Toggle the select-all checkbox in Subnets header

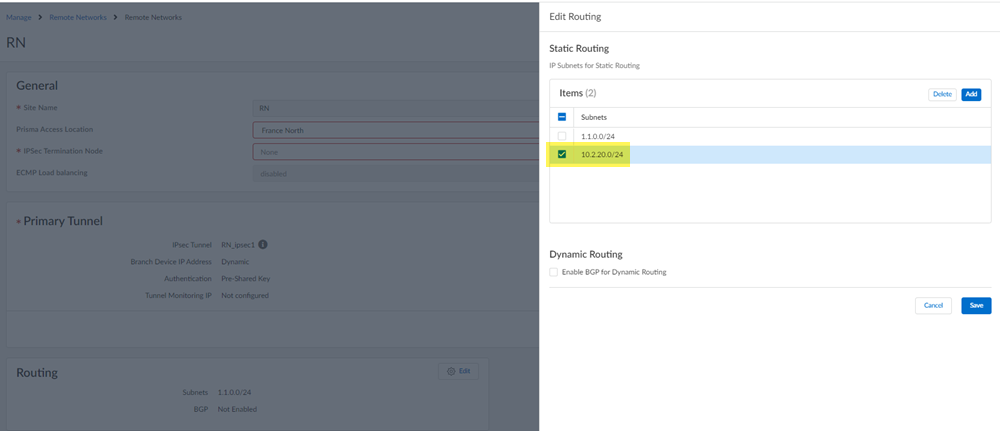pos(562,117)
